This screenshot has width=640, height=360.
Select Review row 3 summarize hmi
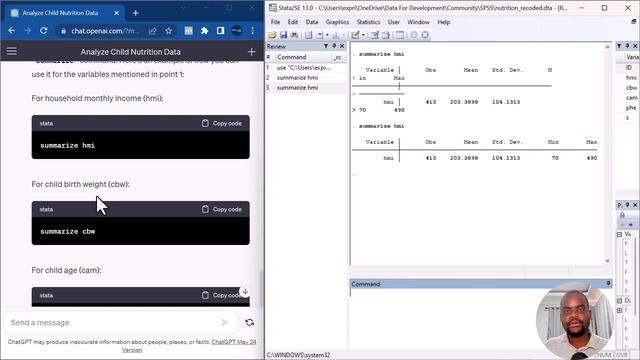click(x=306, y=88)
